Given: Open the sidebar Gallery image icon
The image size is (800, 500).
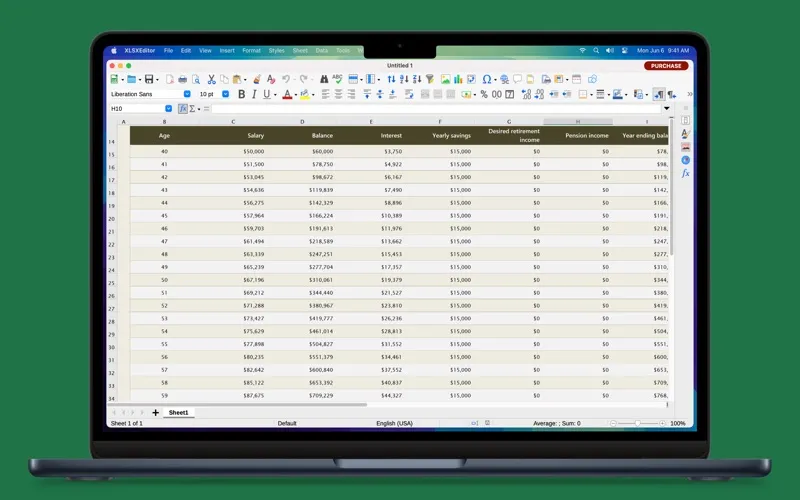Looking at the screenshot, I should pyautogui.click(x=685, y=147).
